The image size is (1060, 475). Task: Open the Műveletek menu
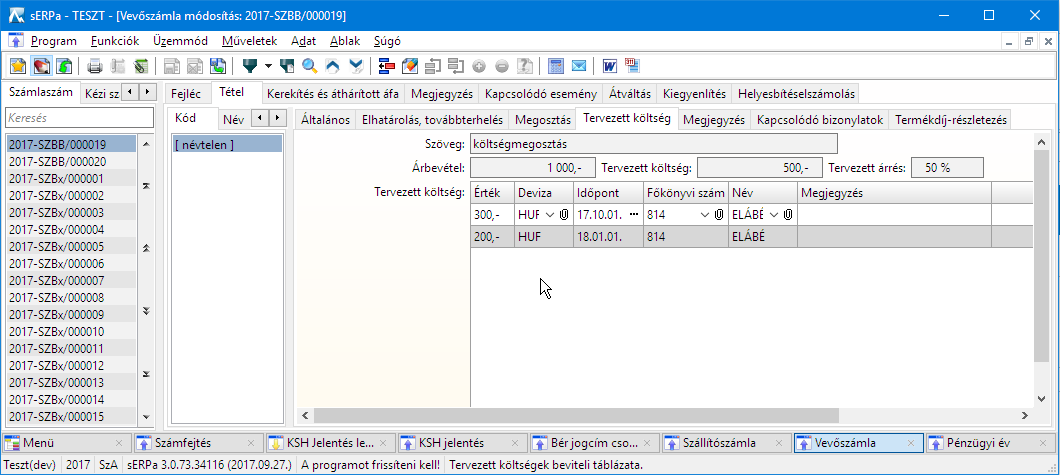249,41
